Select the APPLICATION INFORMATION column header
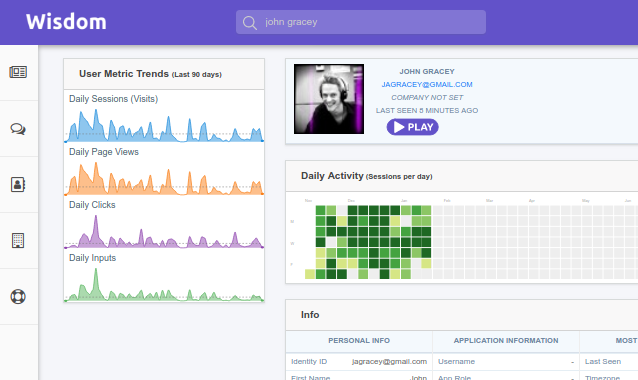The height and width of the screenshot is (380, 638). click(506, 341)
